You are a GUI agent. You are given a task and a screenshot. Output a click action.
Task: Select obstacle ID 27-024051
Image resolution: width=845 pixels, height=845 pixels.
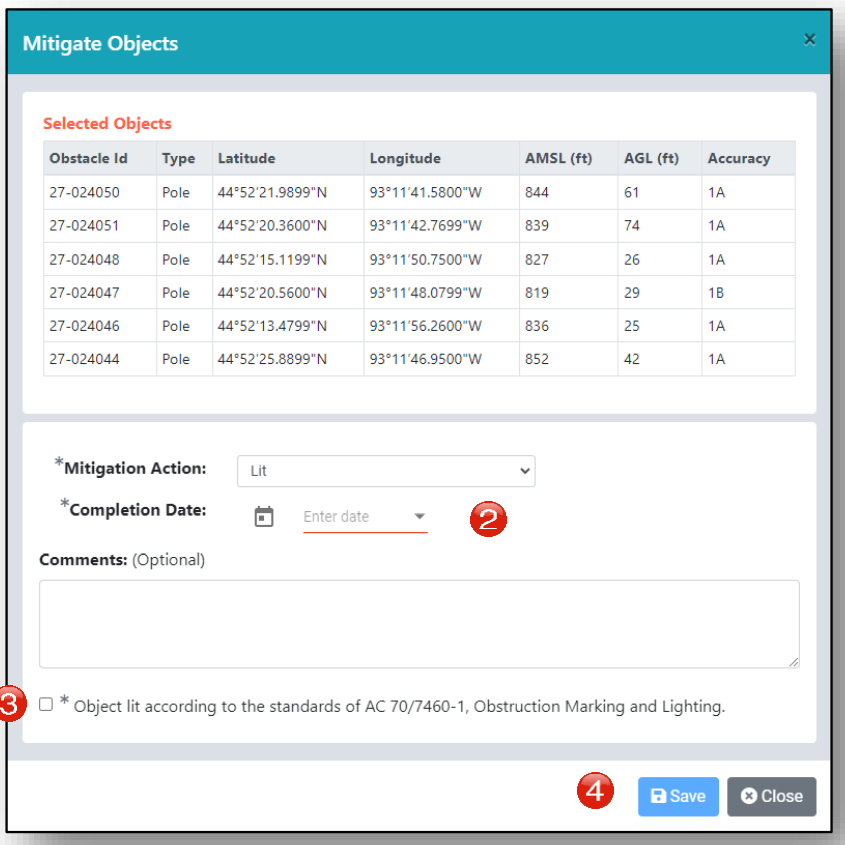tap(85, 226)
